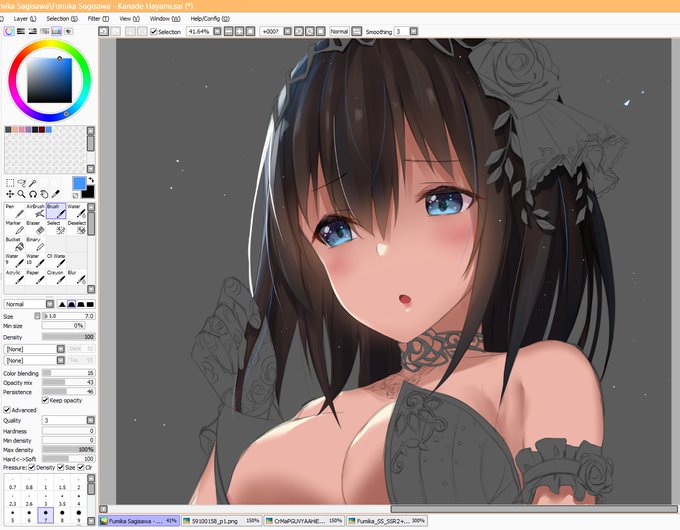
Task: Toggle the transparent color box
Action: (75, 196)
